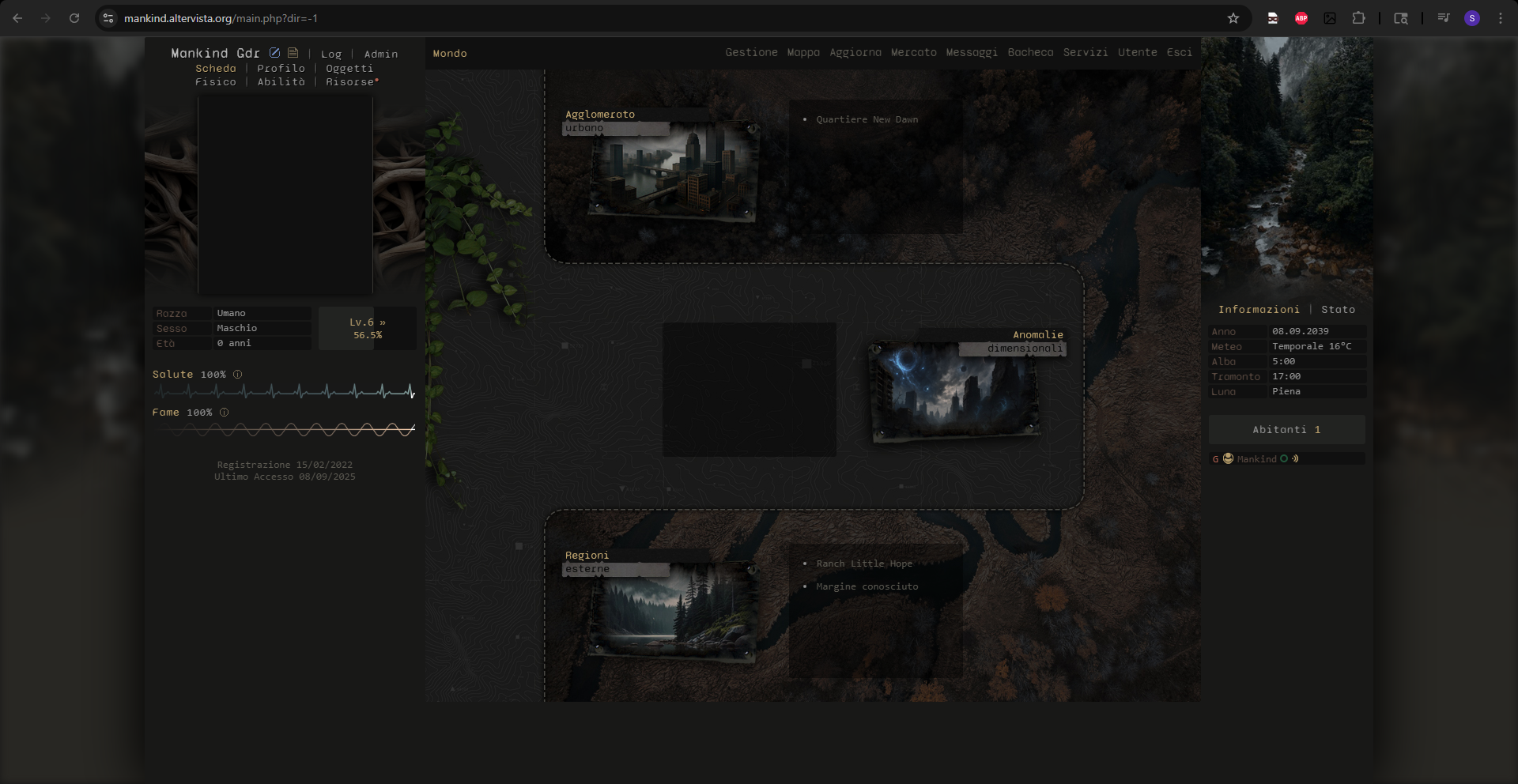Open the masked document extension icon
1518x784 pixels.
(x=1273, y=18)
